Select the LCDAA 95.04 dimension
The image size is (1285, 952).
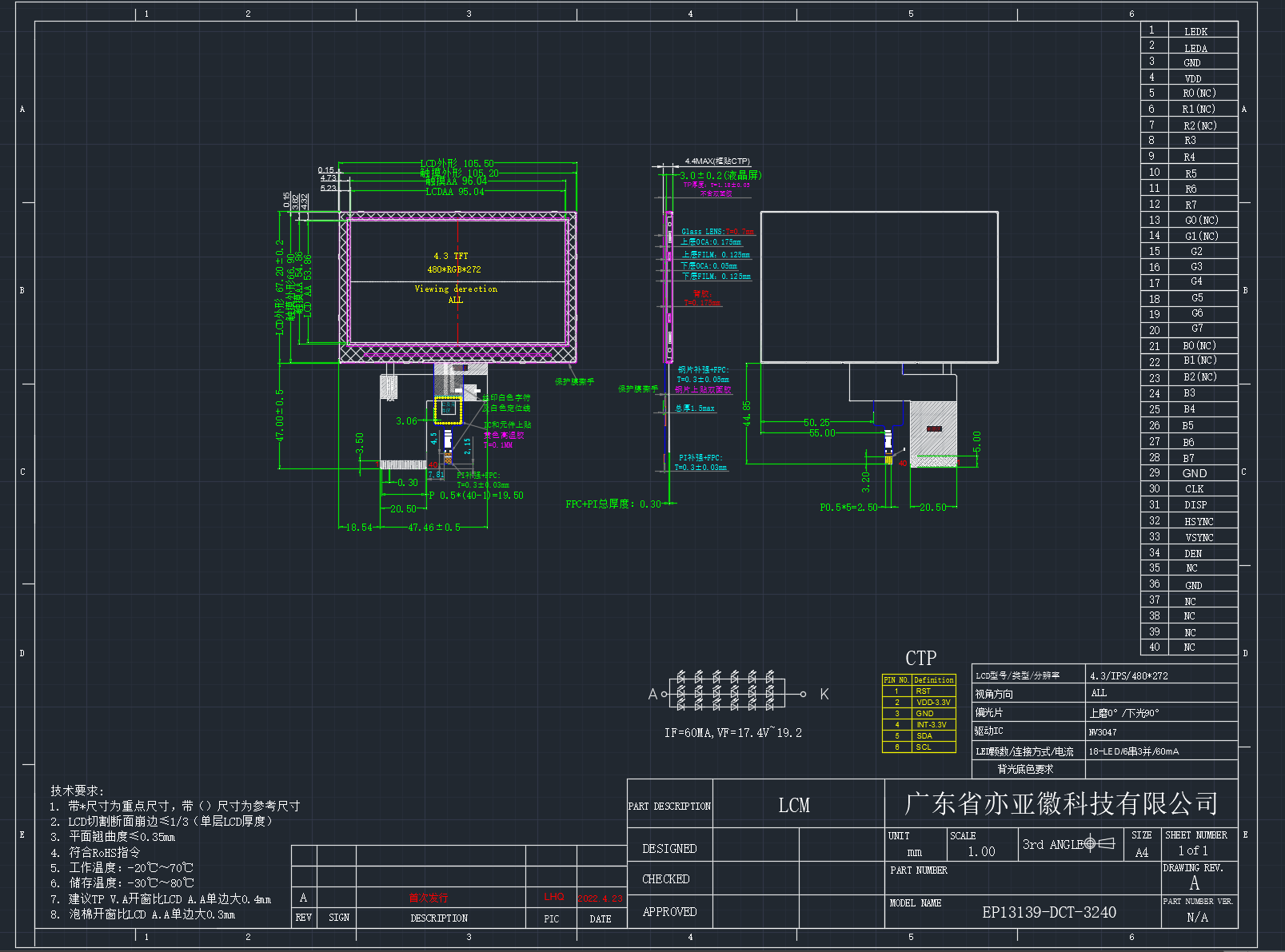click(455, 192)
